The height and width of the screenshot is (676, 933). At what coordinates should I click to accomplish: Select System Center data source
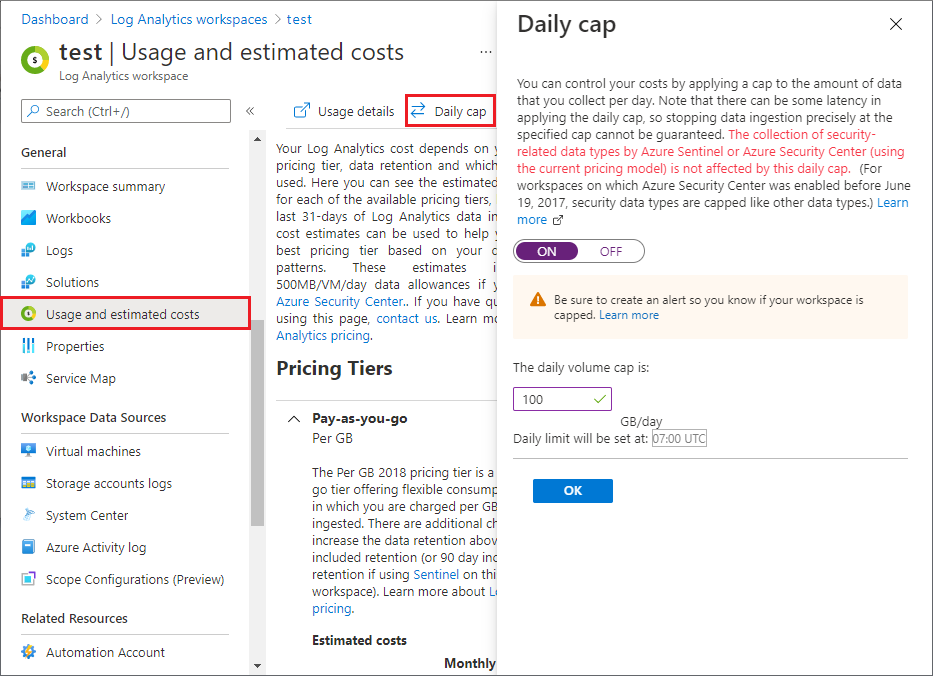click(x=86, y=515)
